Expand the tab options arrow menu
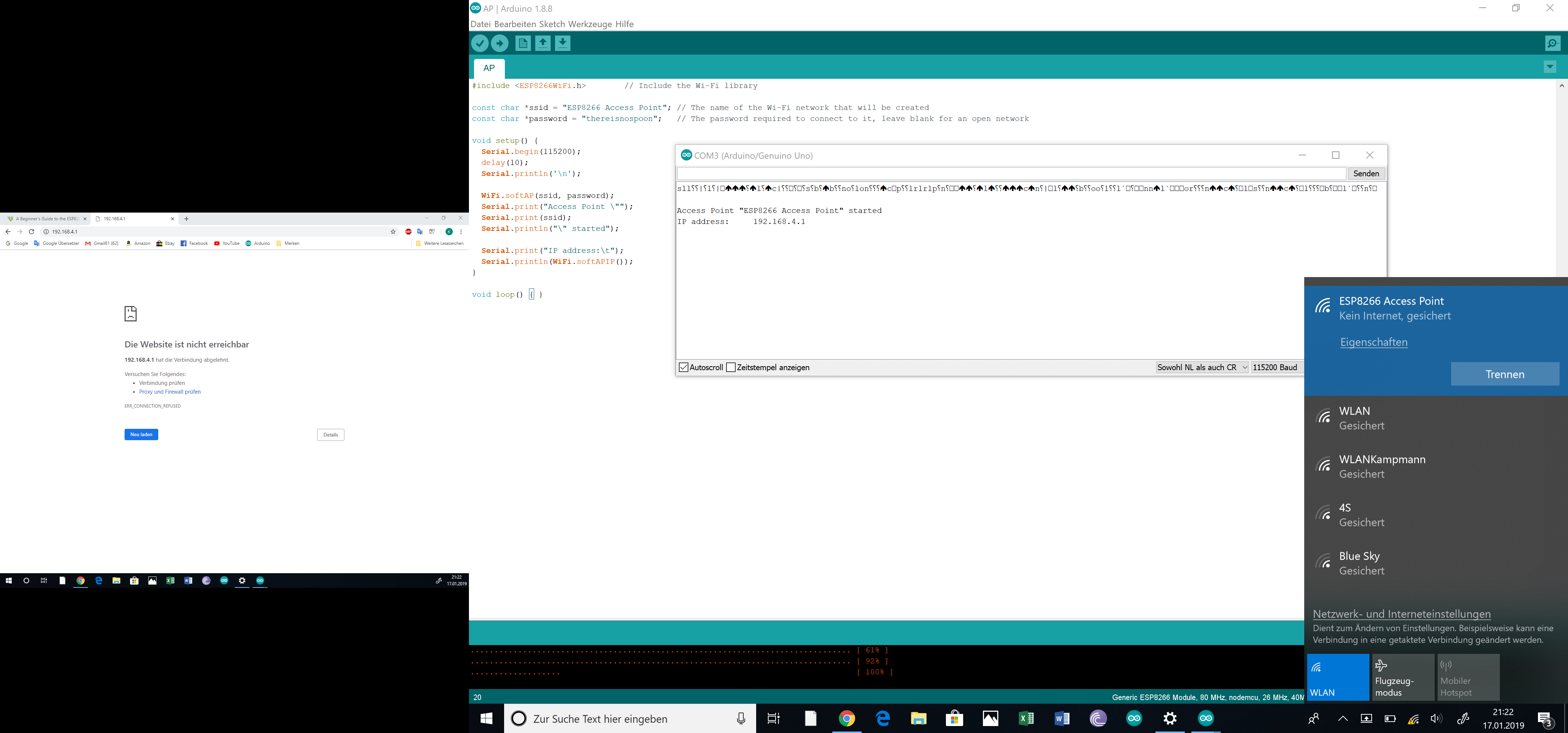1568x733 pixels. click(x=1550, y=67)
